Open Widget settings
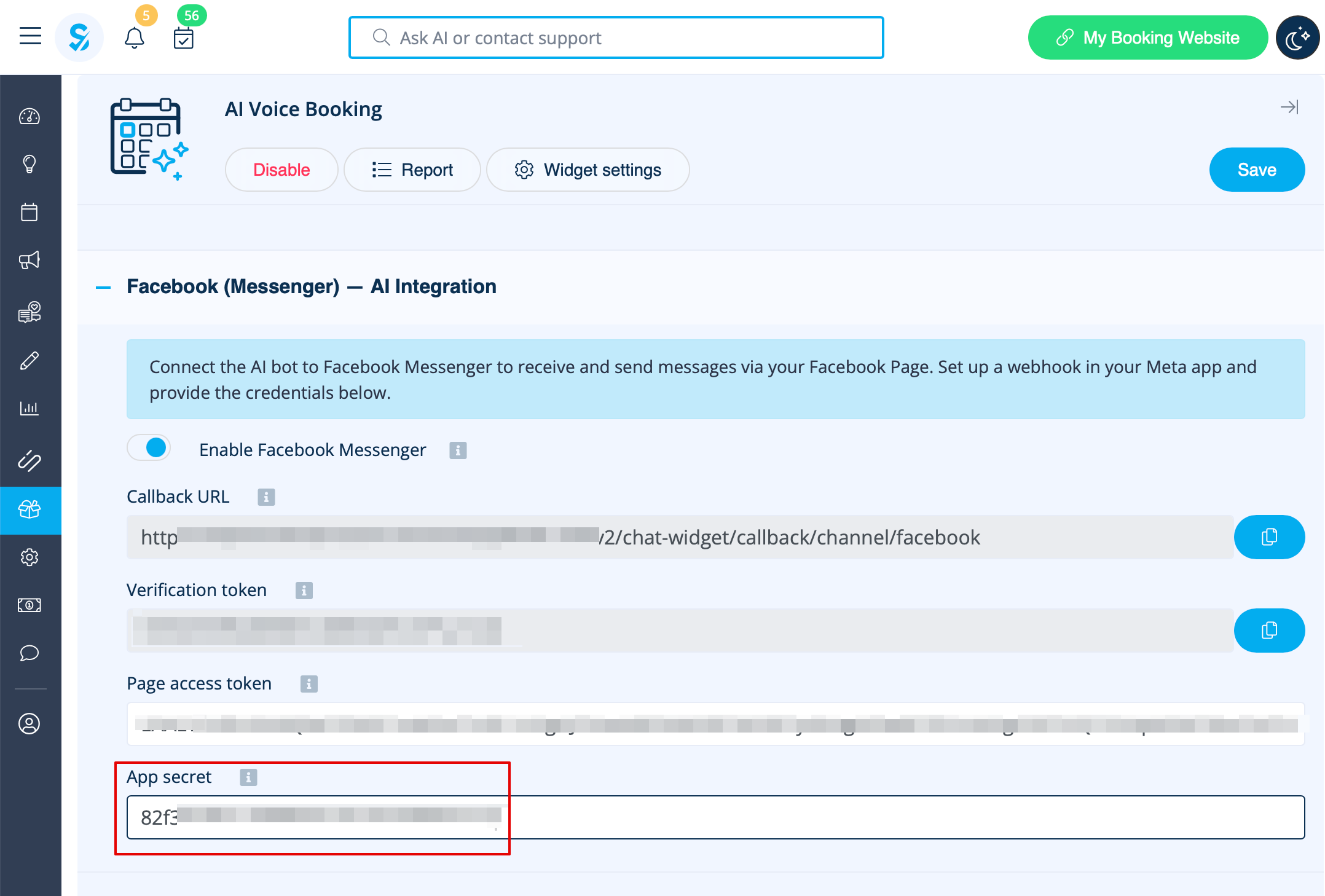Image resolution: width=1325 pixels, height=896 pixels. 588,170
